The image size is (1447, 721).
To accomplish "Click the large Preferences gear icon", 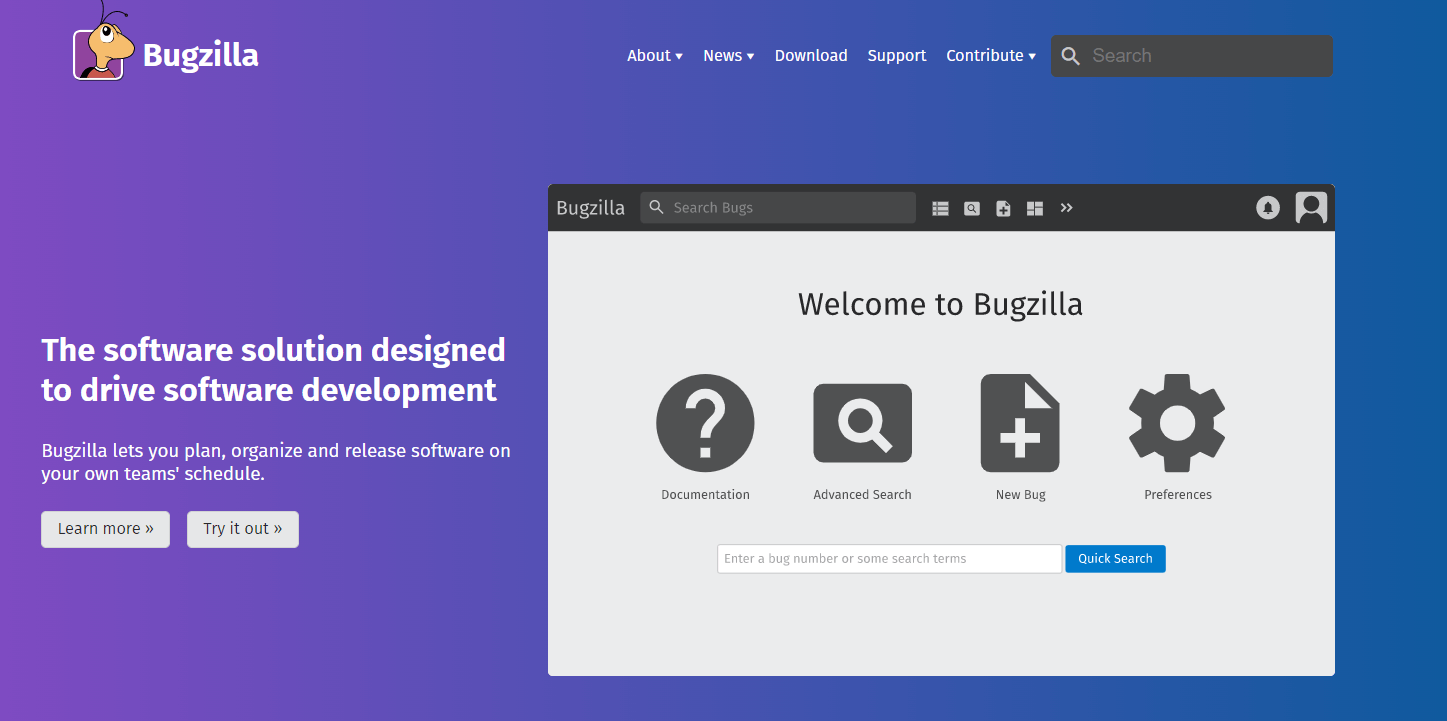I will 1177,423.
